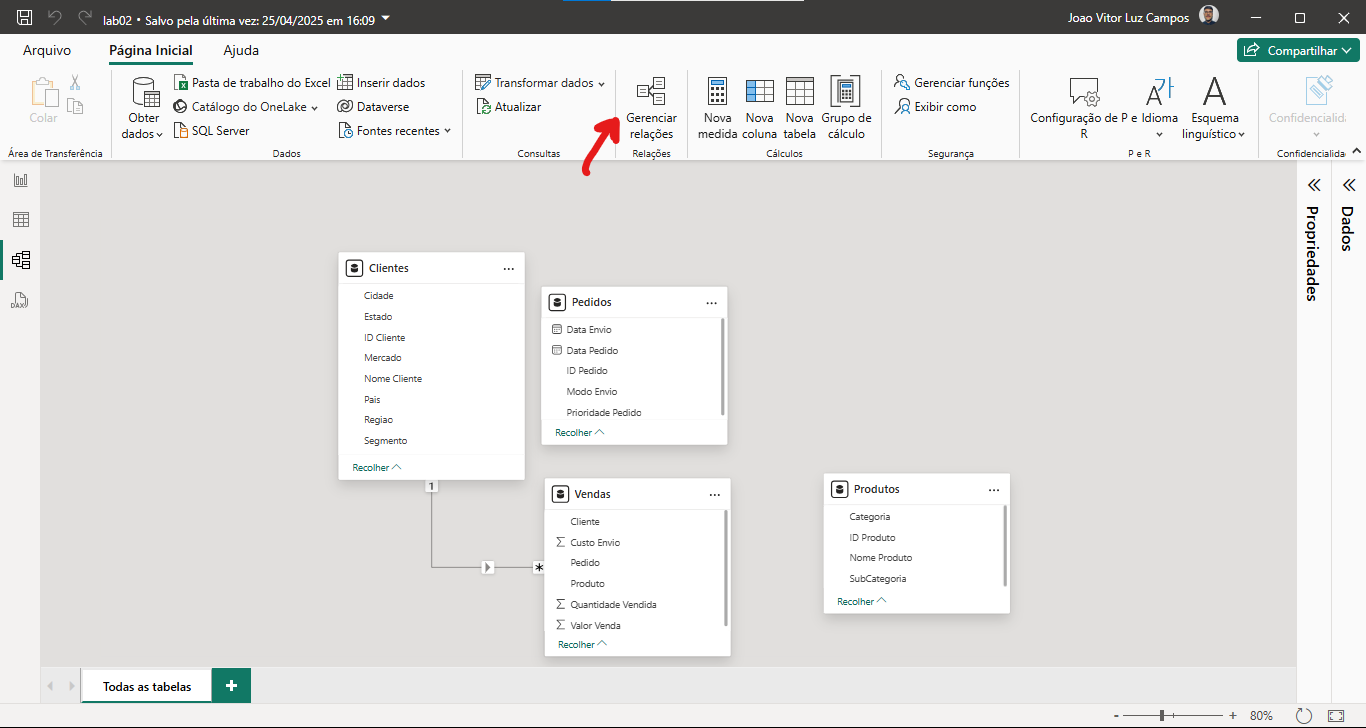Open more options for Pedidos table

pyautogui.click(x=711, y=302)
